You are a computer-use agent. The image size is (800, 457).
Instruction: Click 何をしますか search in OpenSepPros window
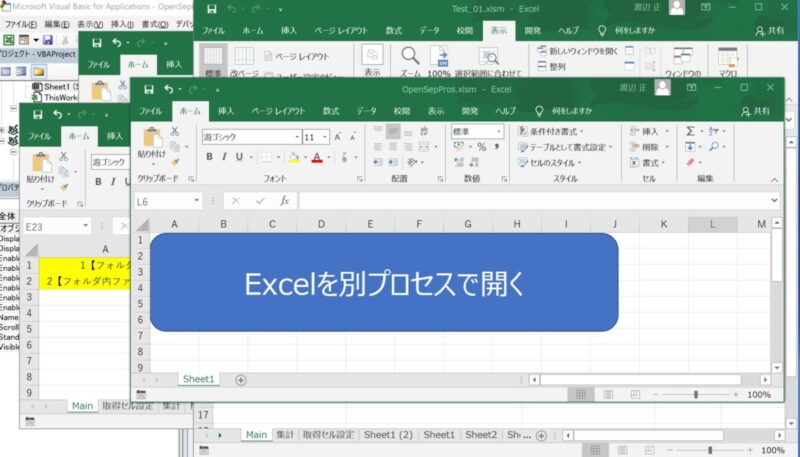point(571,111)
